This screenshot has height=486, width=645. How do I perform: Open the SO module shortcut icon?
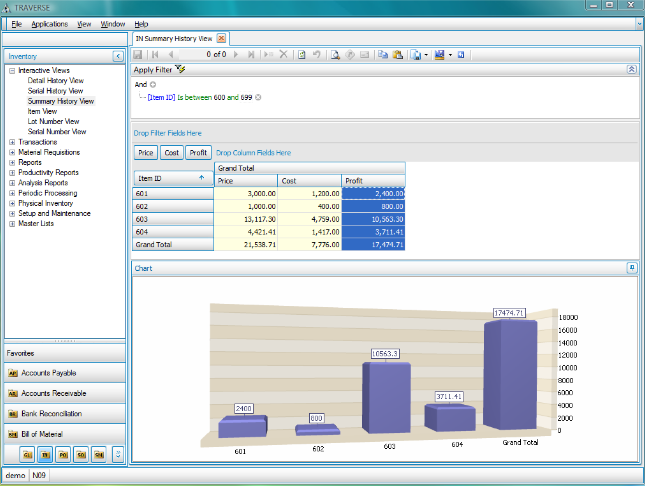pyautogui.click(x=81, y=454)
